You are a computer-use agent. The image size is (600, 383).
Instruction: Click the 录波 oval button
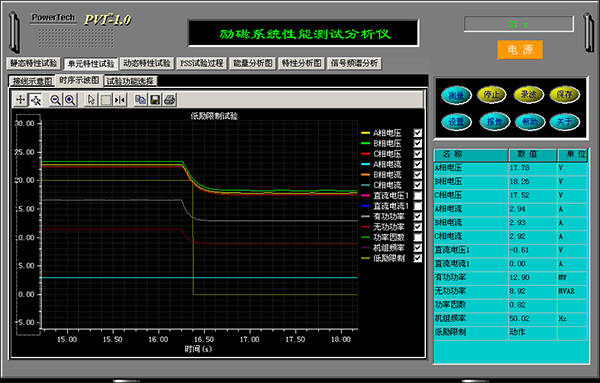[528, 94]
